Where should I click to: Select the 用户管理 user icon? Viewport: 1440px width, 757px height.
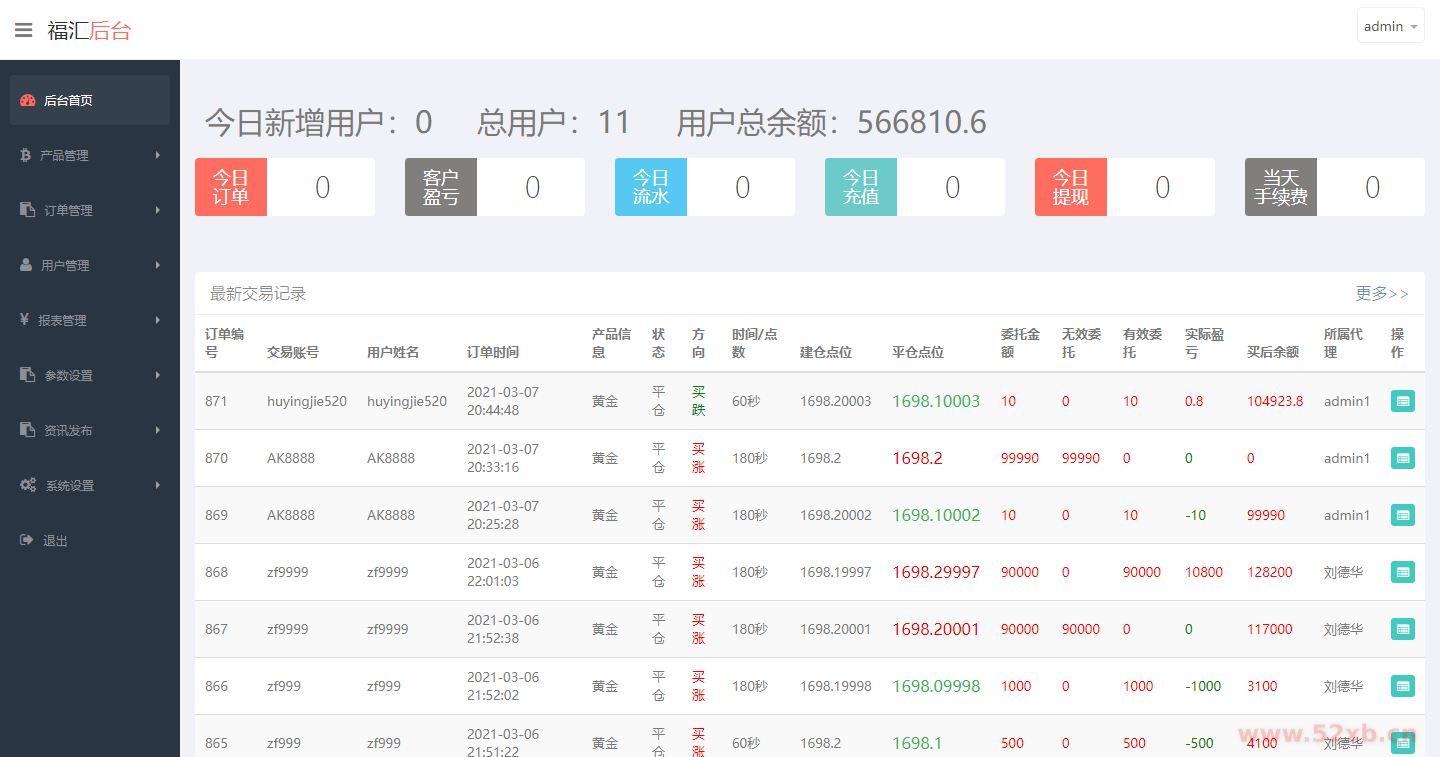tap(27, 265)
